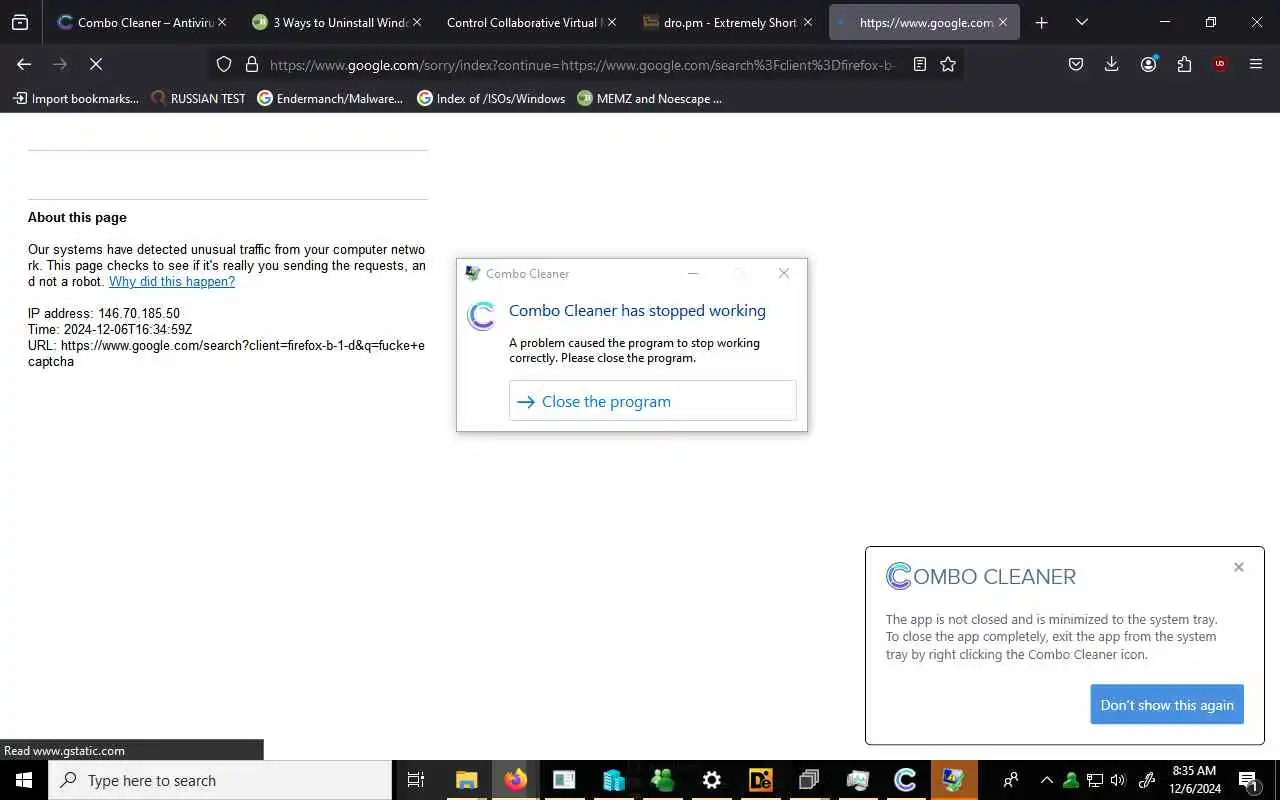Go back with the browser back arrow
This screenshot has height=800, width=1280.
24,64
